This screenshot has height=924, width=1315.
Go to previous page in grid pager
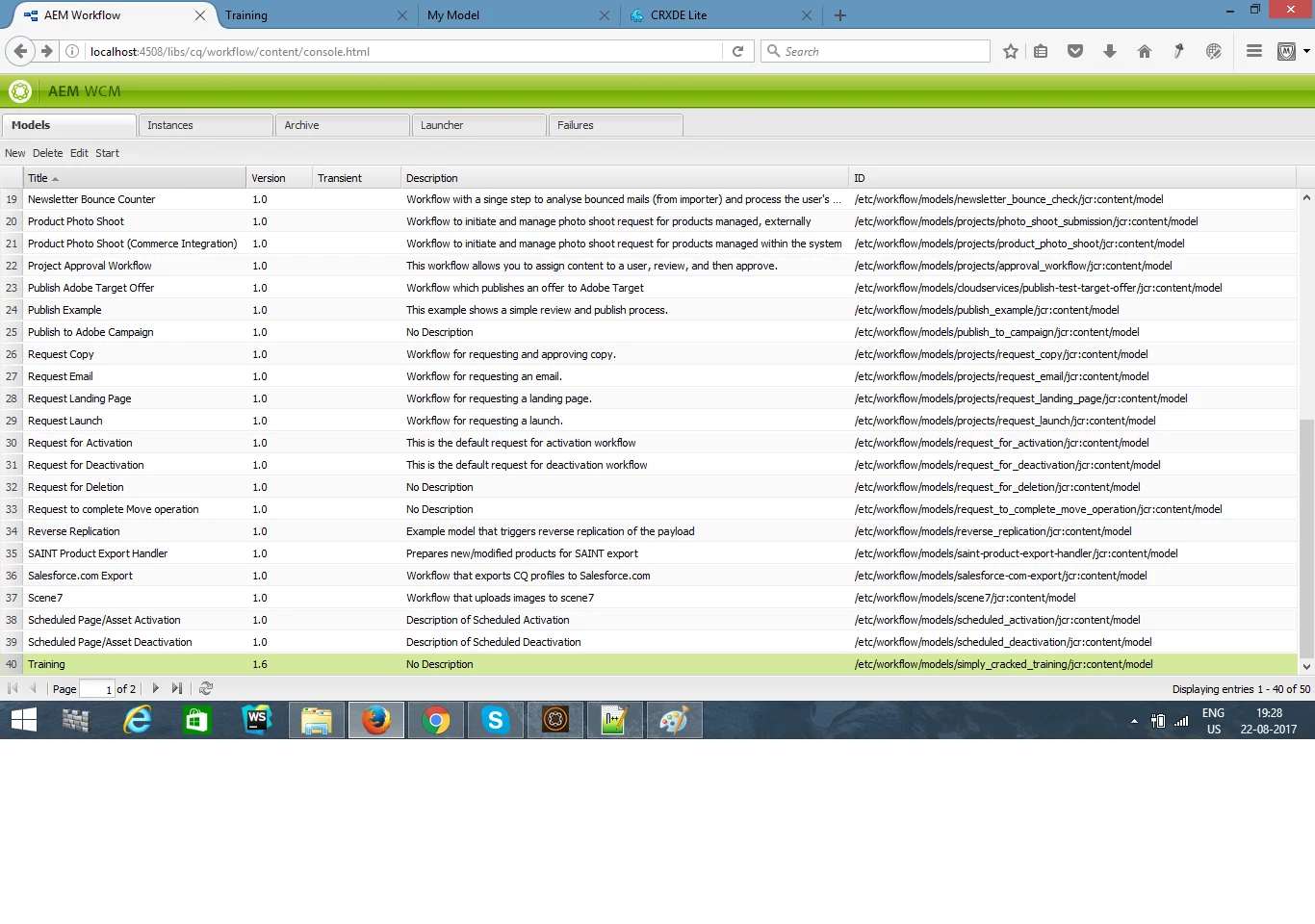[x=33, y=688]
